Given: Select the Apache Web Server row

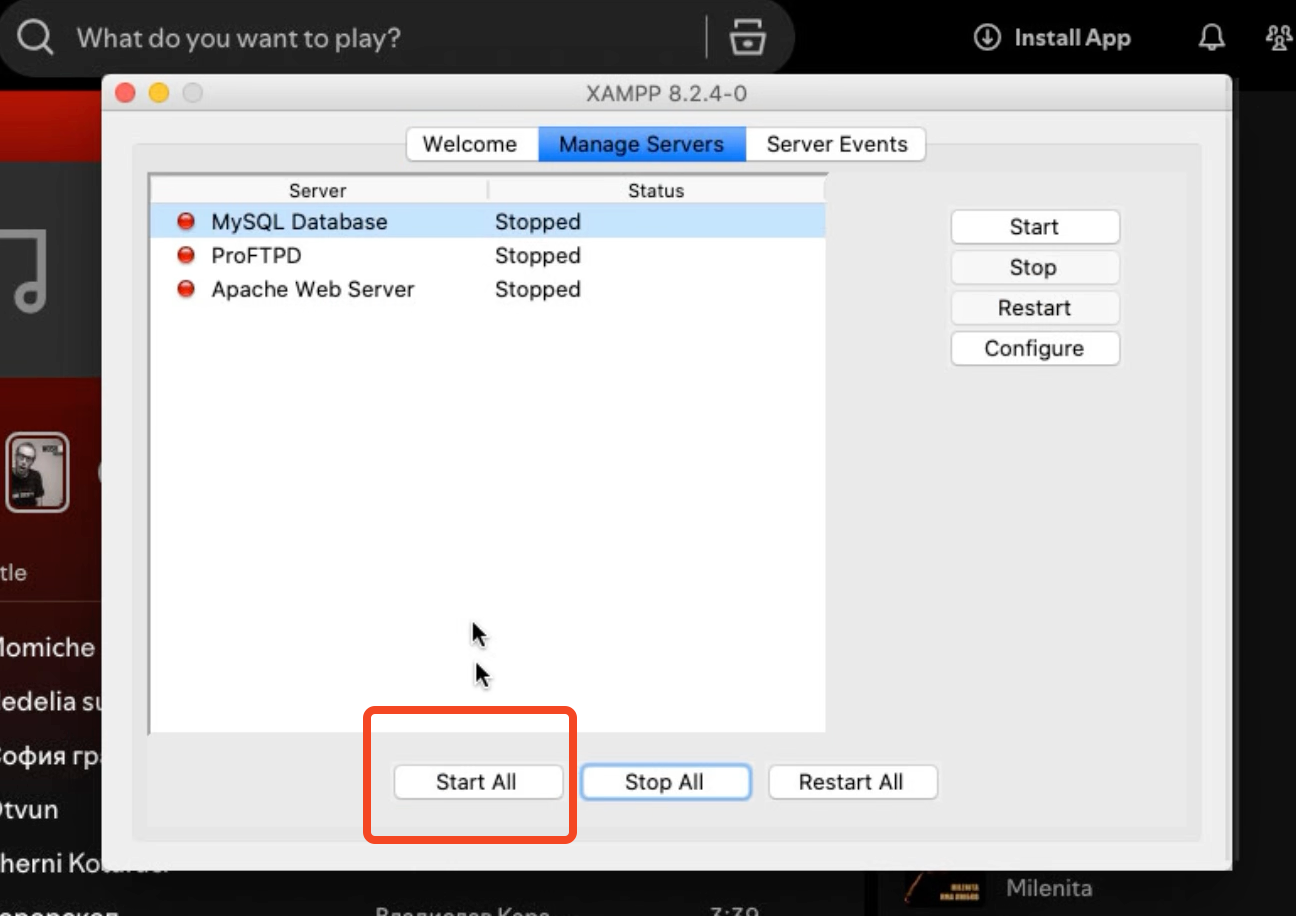Looking at the screenshot, I should pyautogui.click(x=488, y=290).
